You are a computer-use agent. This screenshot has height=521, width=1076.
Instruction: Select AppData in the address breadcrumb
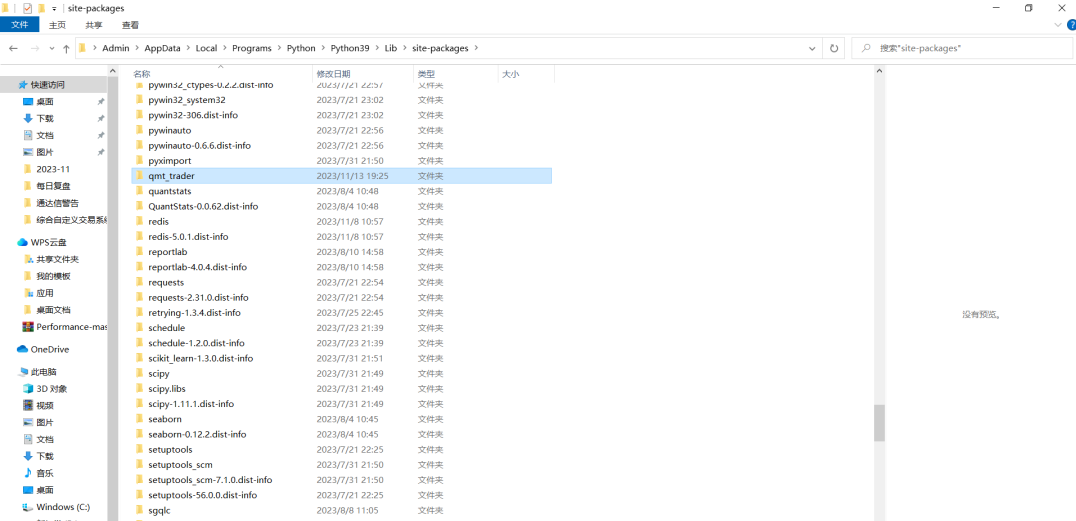point(162,49)
